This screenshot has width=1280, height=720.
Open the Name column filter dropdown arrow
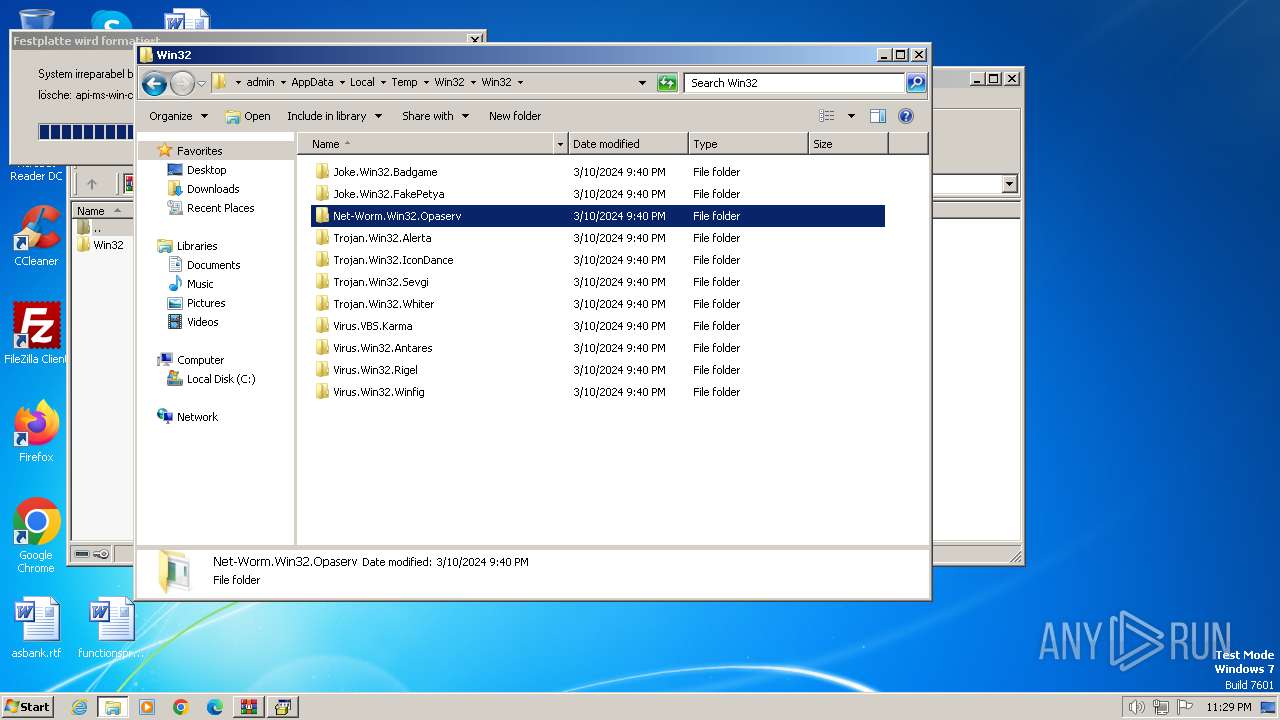tap(560, 144)
